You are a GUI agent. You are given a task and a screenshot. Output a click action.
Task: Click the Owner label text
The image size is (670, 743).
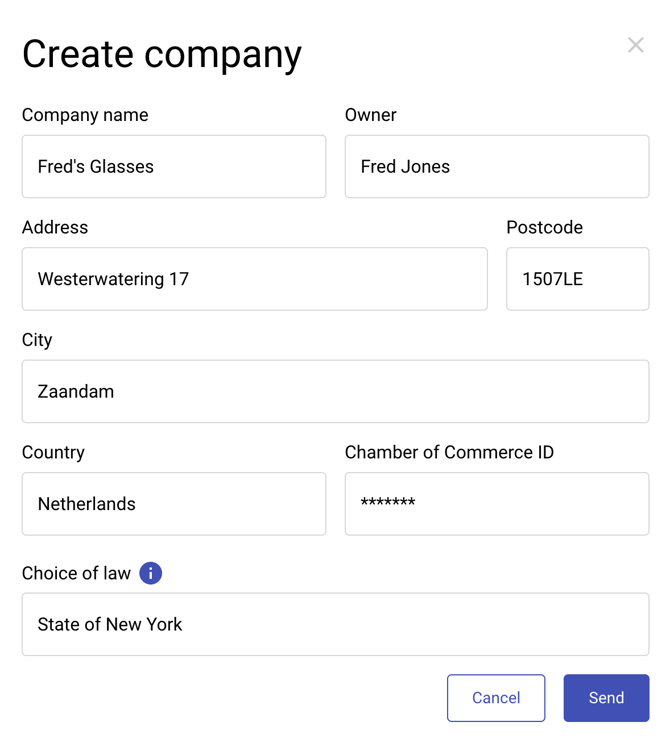(x=371, y=115)
